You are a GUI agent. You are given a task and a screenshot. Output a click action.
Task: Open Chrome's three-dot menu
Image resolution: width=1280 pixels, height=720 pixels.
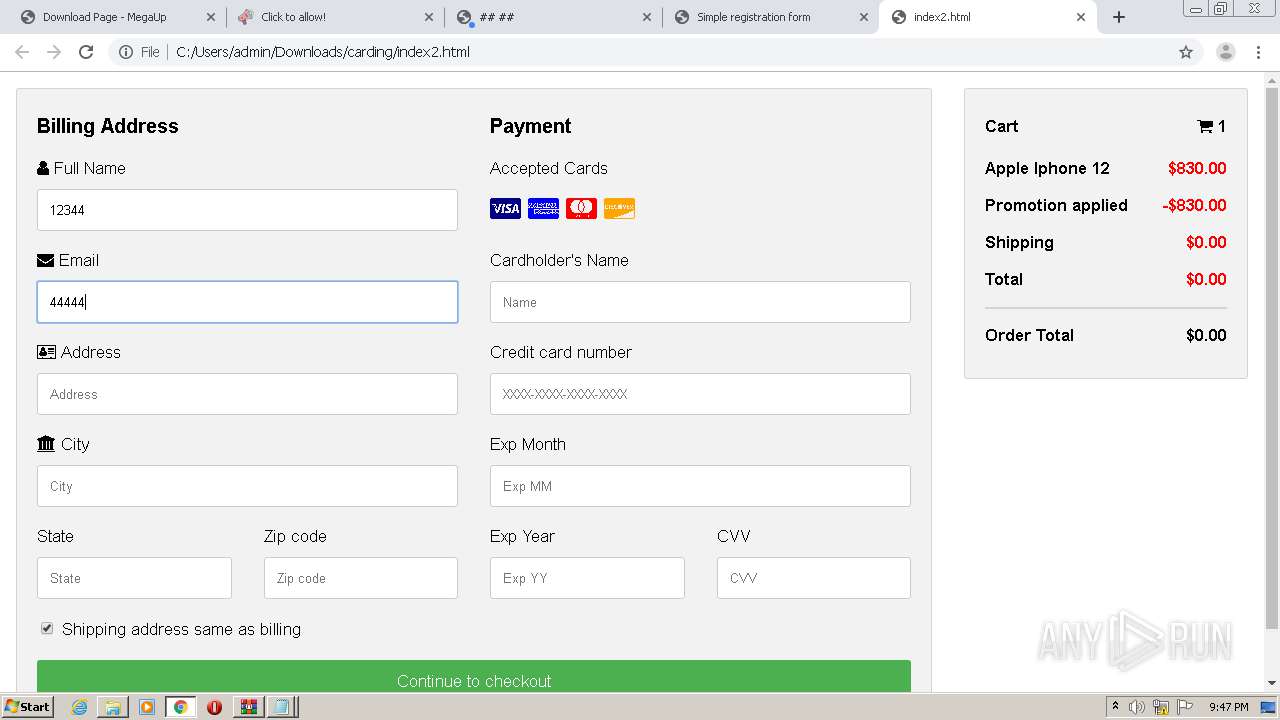1259,52
